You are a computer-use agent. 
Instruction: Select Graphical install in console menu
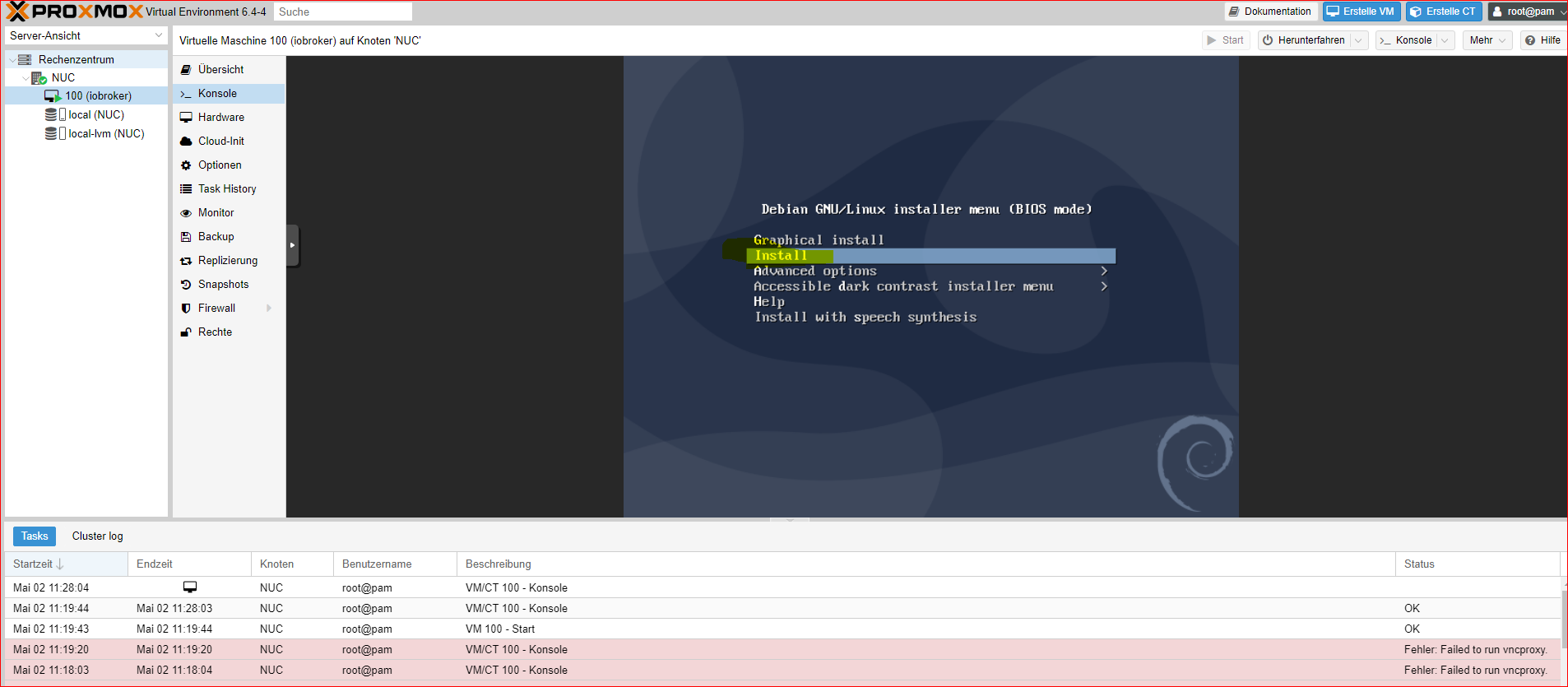[819, 240]
